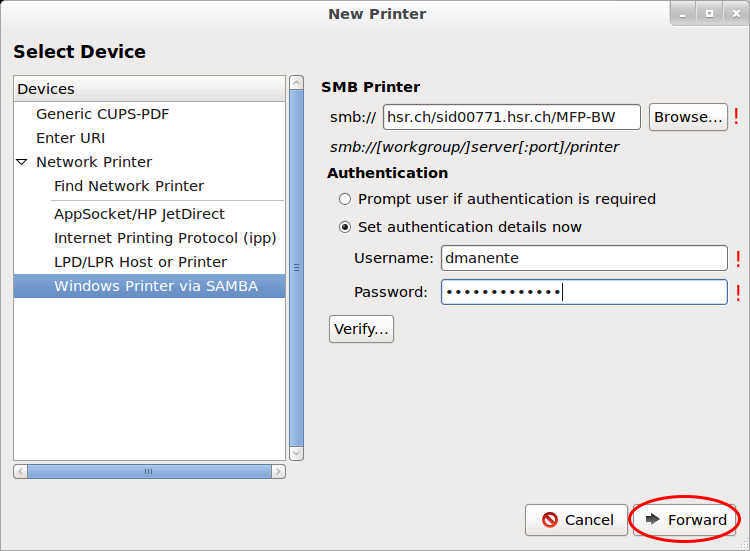The height and width of the screenshot is (551, 750).
Task: Collapse the Network Printer tree node
Action: 22,162
